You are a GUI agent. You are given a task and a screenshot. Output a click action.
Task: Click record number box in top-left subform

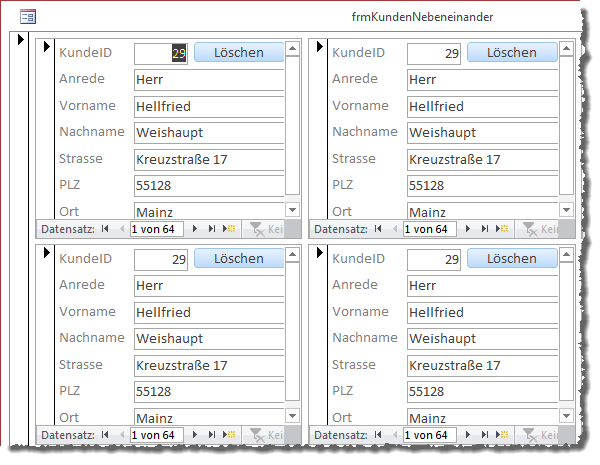pos(157,229)
